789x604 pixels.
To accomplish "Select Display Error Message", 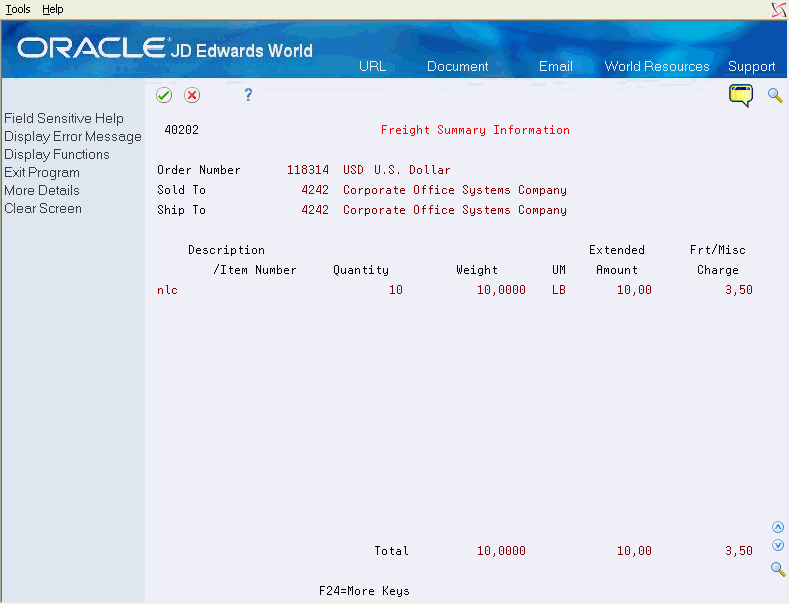I will pyautogui.click(x=73, y=136).
